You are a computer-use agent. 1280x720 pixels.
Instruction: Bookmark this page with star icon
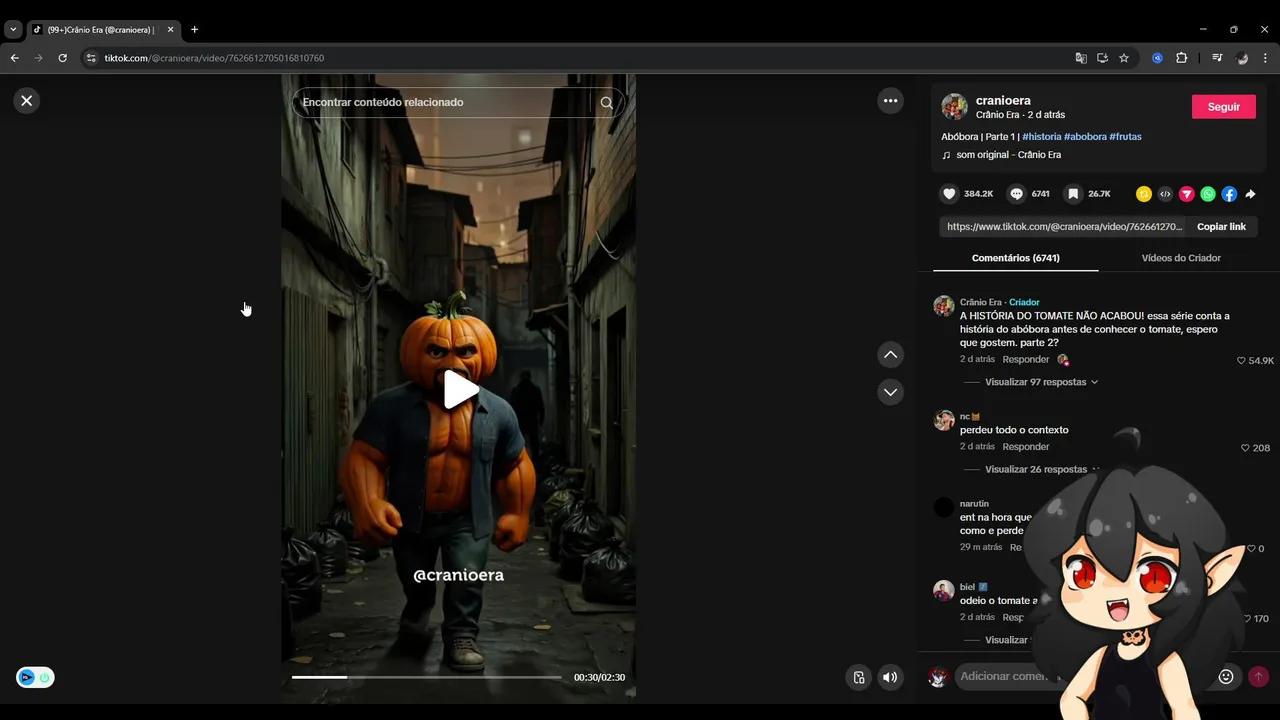point(1124,58)
